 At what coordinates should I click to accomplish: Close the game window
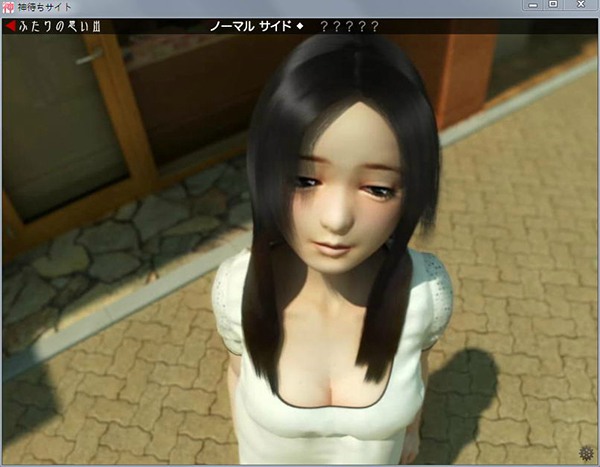[x=581, y=5]
